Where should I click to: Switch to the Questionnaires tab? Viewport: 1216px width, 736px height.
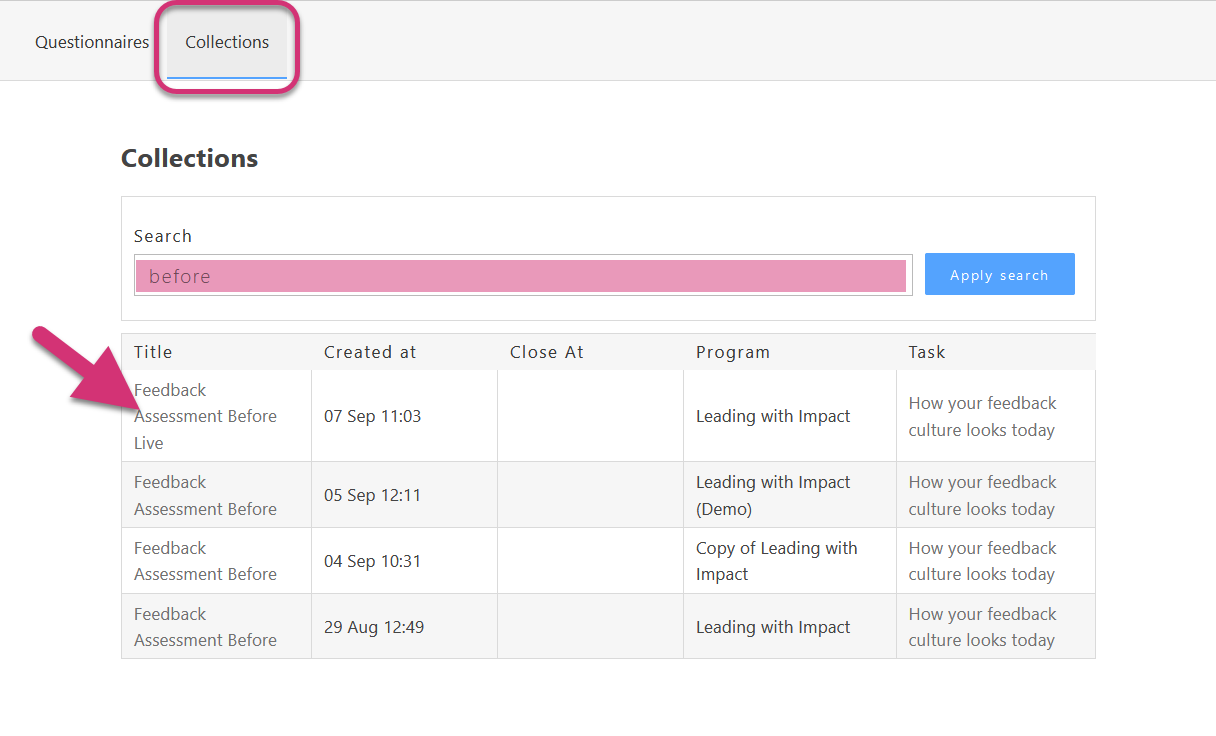[x=91, y=42]
